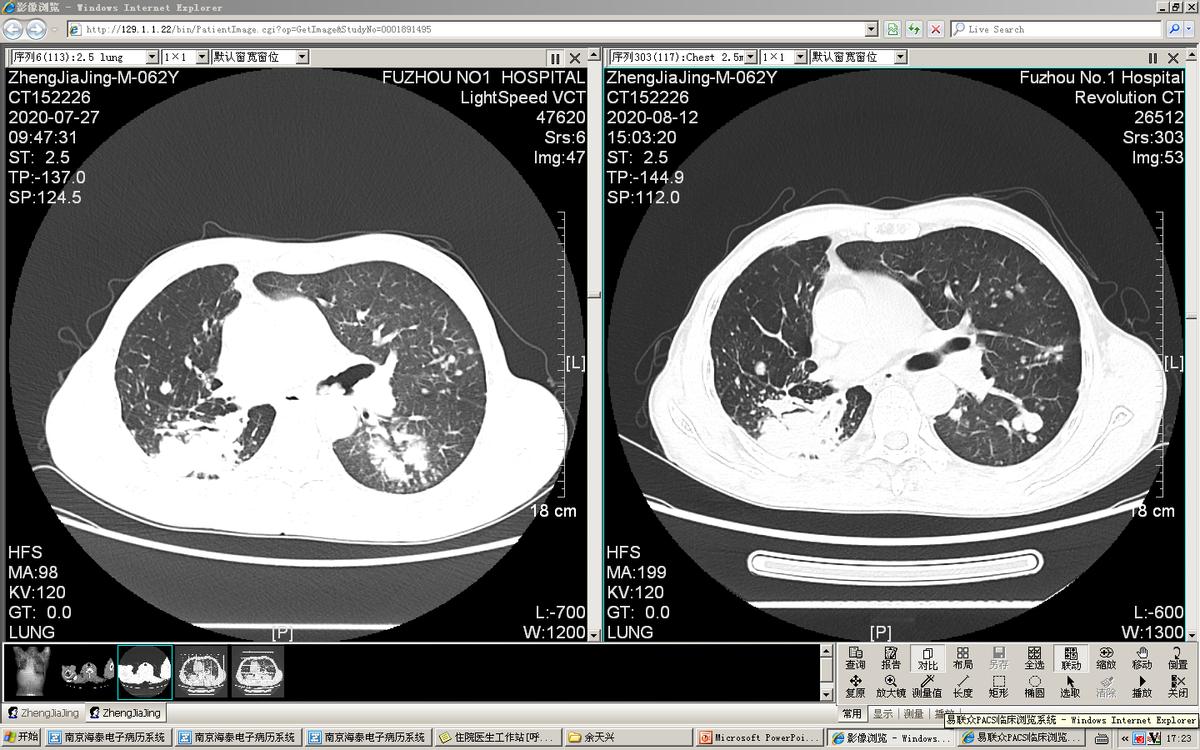
Task: Switch to the 常用 toolbar tab
Action: pos(852,714)
